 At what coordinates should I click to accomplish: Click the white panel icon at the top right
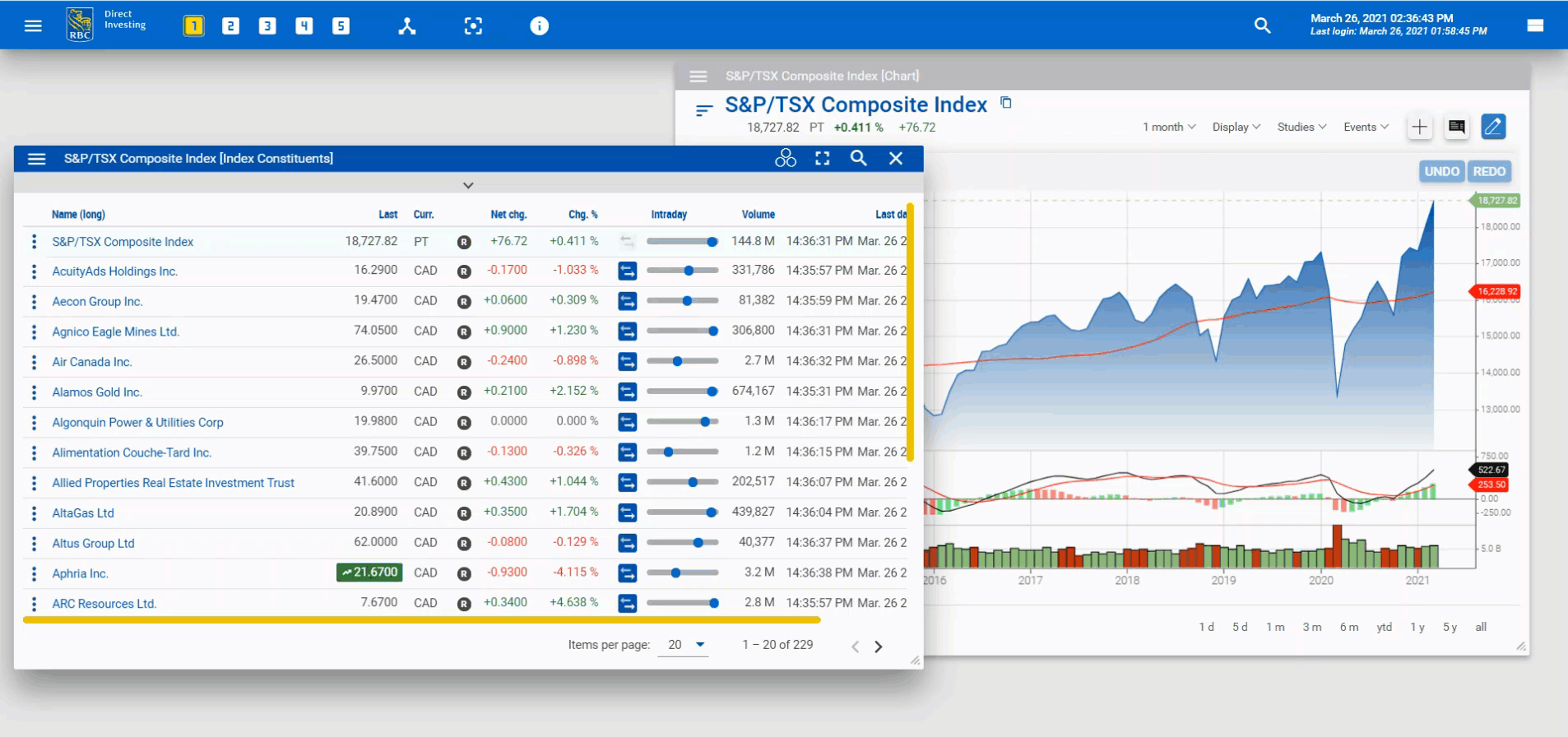pyautogui.click(x=1535, y=25)
